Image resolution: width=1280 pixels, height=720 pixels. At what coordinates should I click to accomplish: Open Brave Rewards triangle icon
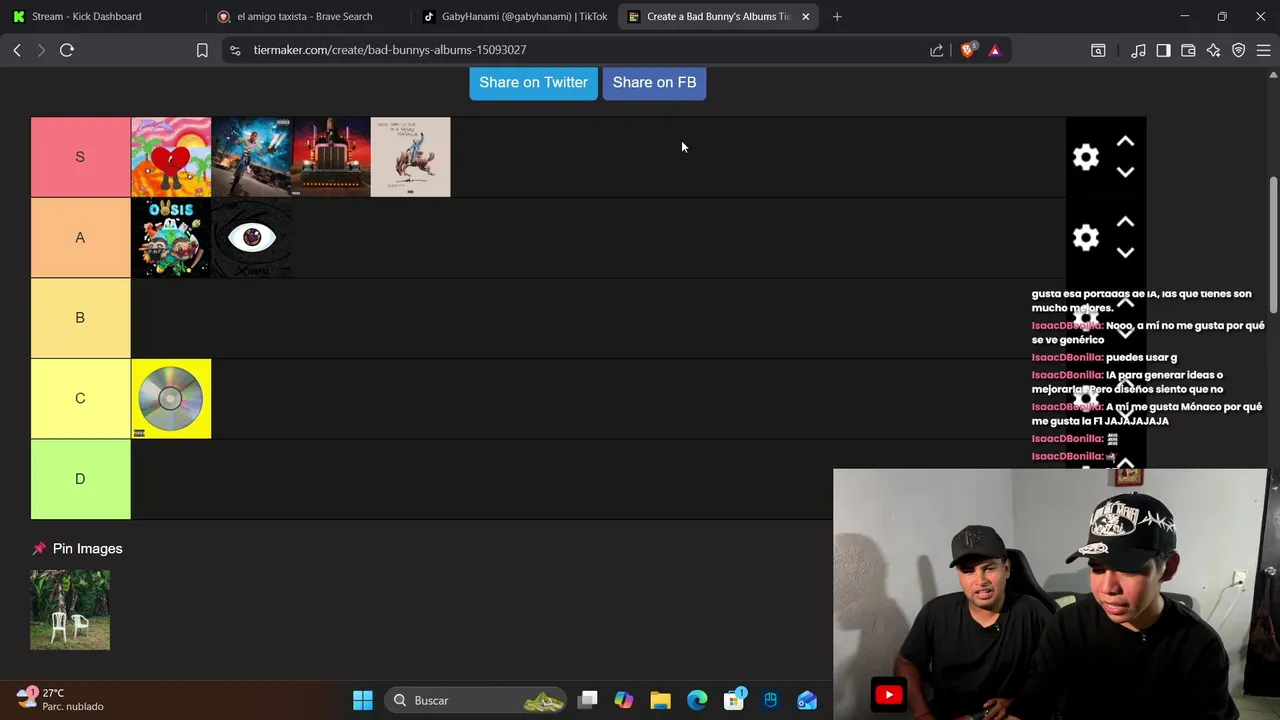994,50
